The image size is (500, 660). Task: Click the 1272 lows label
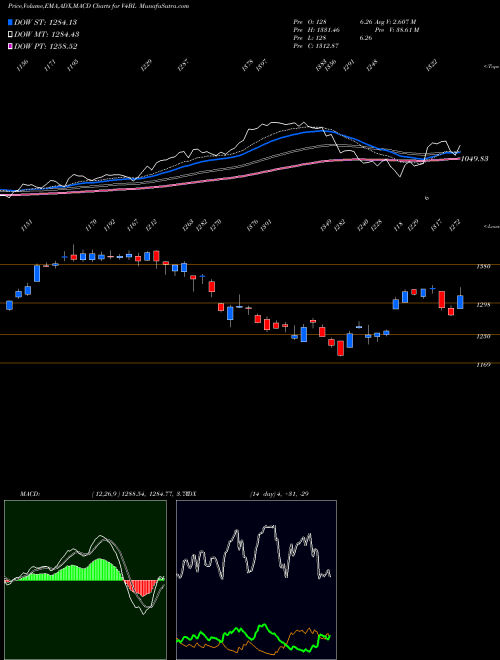[x=455, y=226]
